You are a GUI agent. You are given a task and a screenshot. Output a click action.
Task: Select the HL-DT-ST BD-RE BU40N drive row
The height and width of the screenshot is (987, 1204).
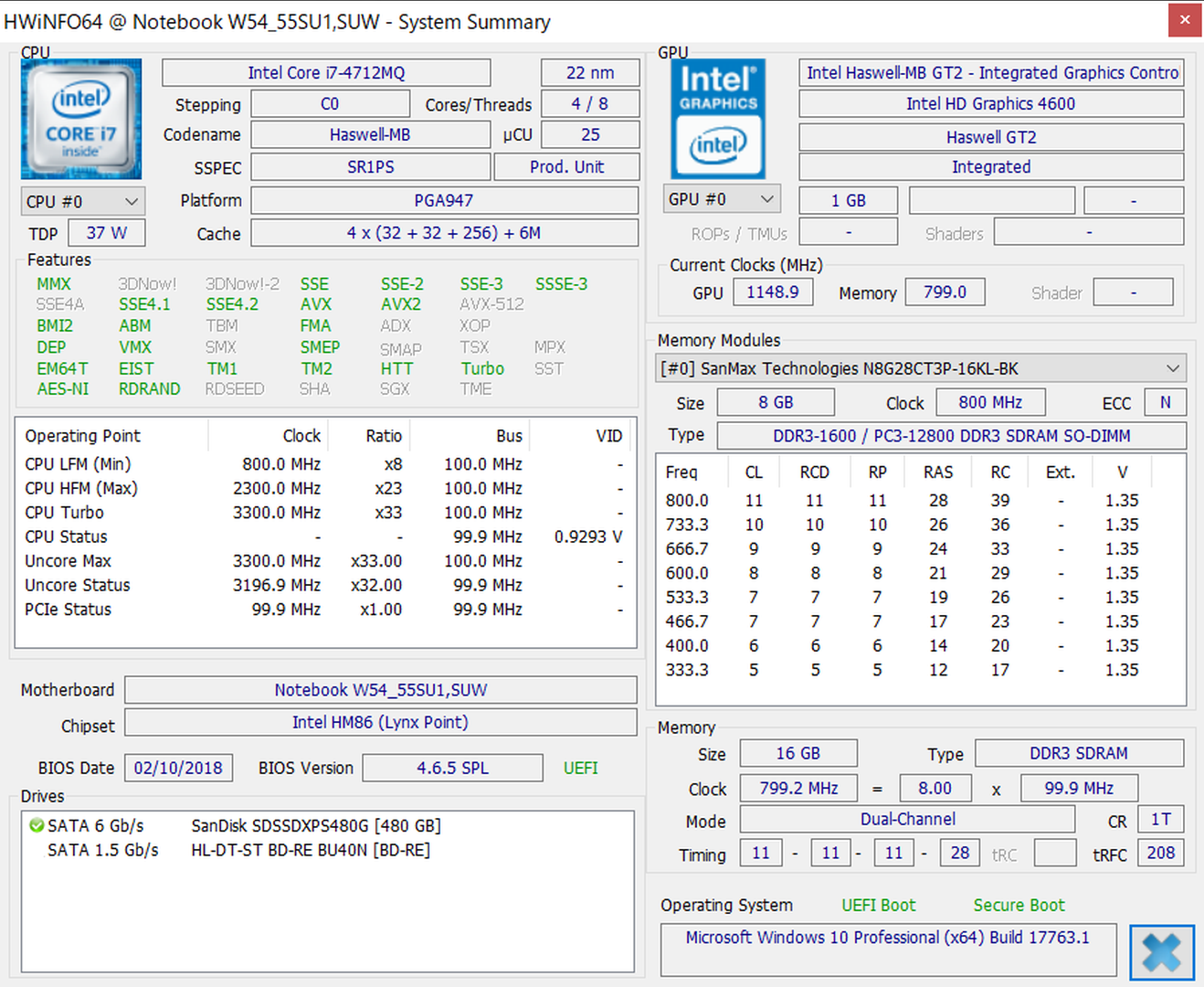tap(327, 850)
